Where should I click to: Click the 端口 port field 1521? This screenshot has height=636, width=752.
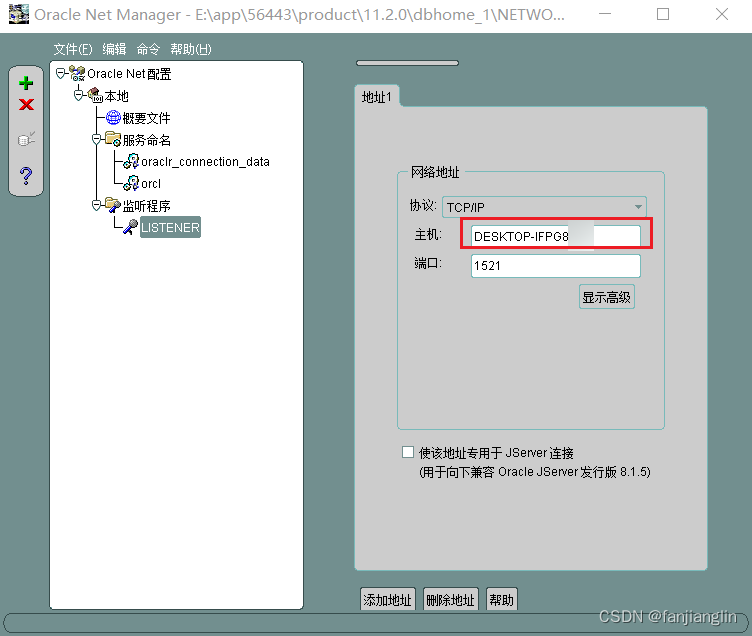click(556, 266)
